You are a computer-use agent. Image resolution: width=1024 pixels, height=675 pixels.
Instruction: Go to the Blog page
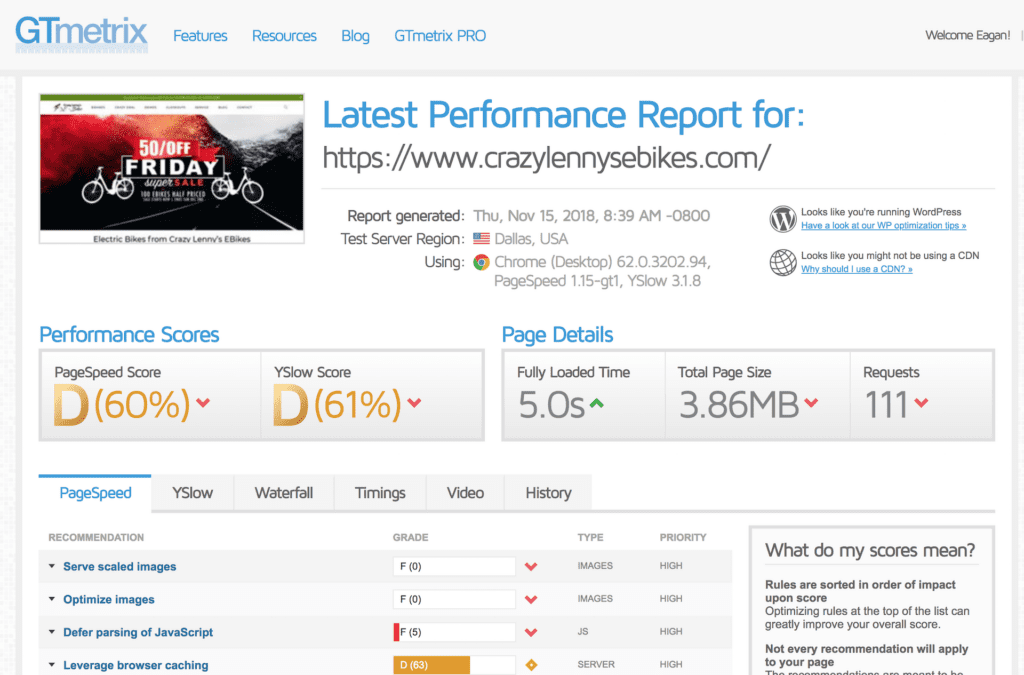[355, 36]
